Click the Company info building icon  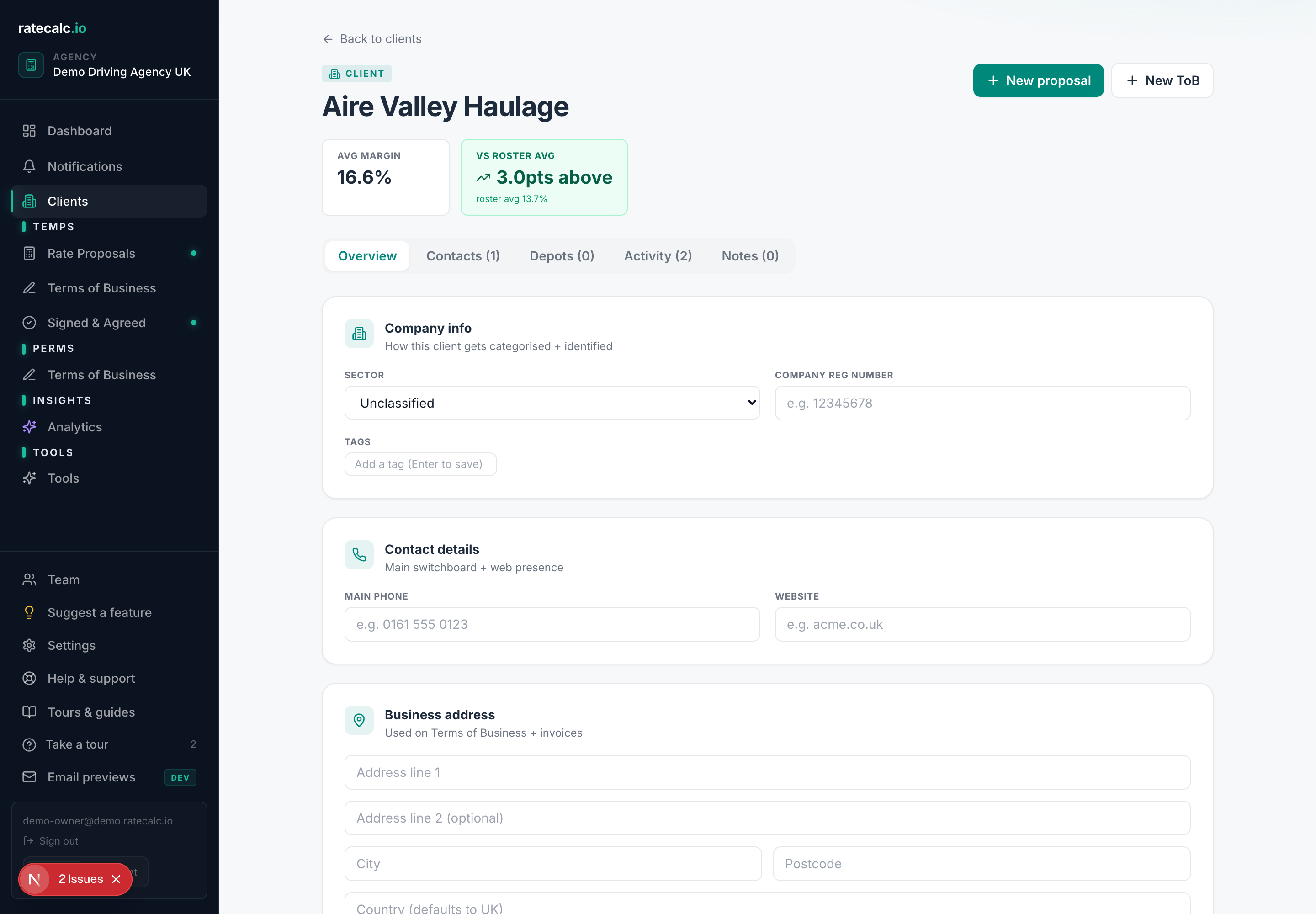coord(359,334)
